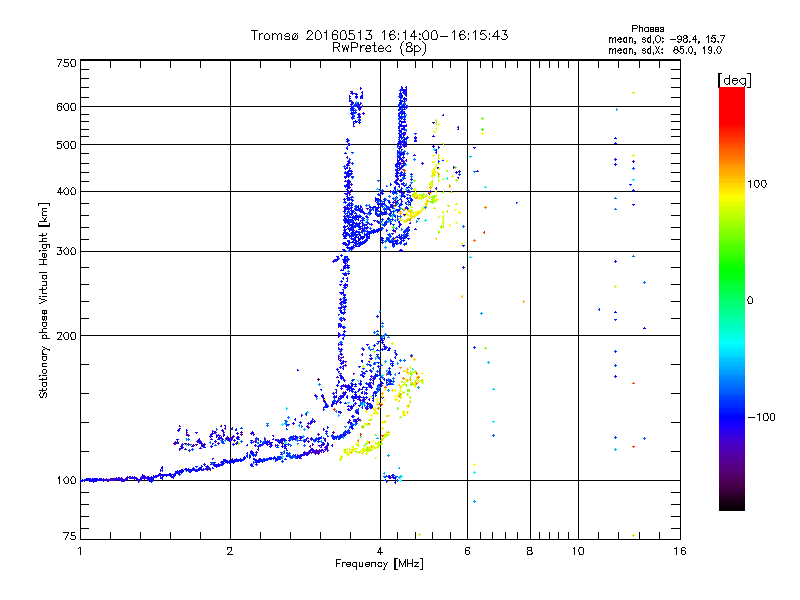The width and height of the screenshot is (800, 600).
Task: Click the x-axis tick label '4'
Action: click(380, 551)
